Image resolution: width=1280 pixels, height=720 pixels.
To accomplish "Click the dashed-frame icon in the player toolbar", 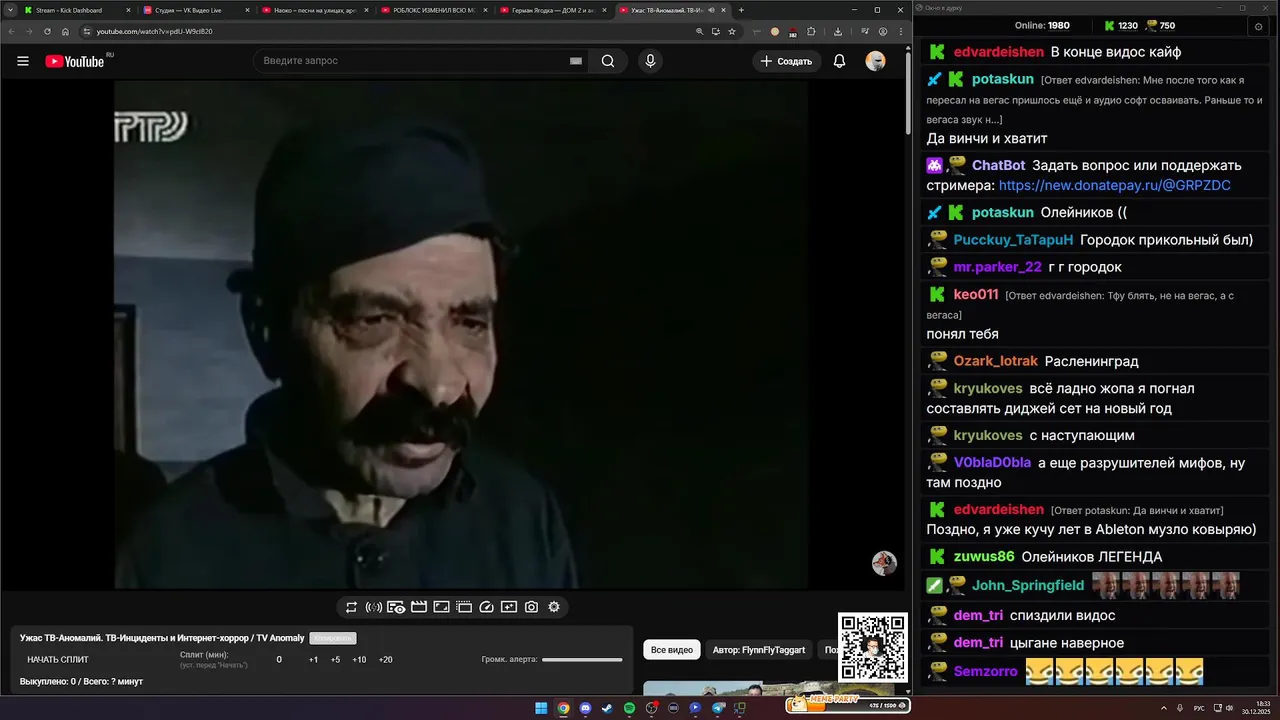I will coord(464,607).
